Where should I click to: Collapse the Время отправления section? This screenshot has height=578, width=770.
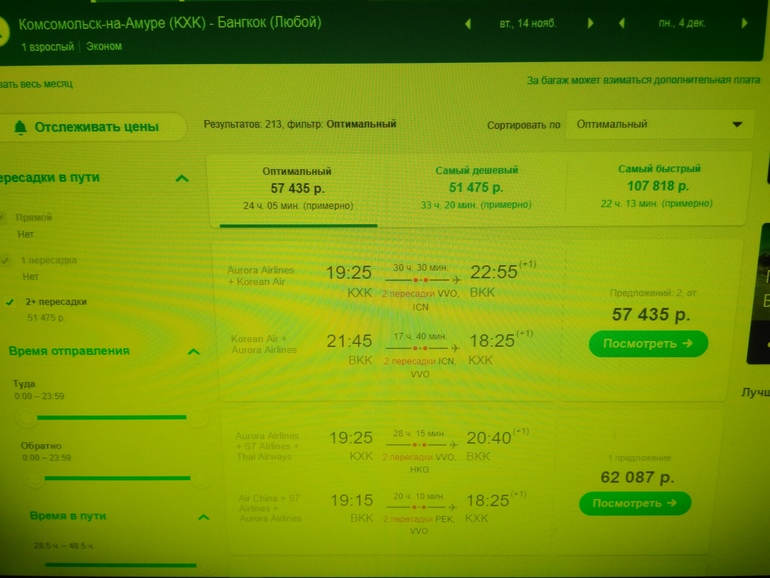click(193, 352)
